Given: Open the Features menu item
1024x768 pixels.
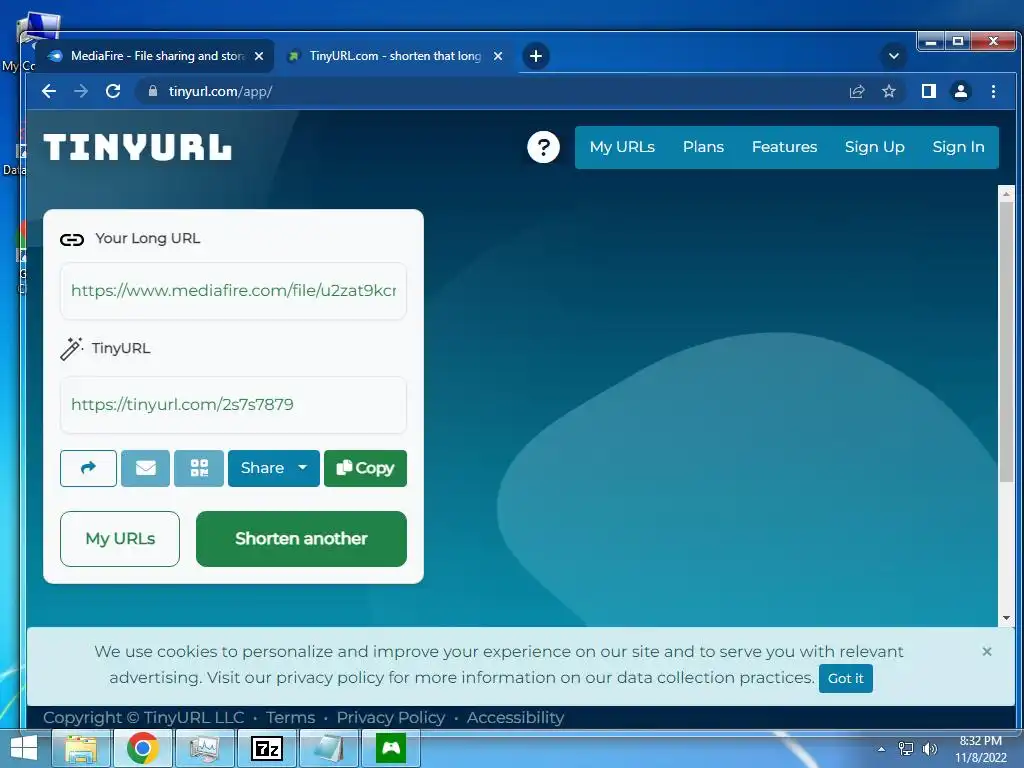Looking at the screenshot, I should (x=784, y=147).
